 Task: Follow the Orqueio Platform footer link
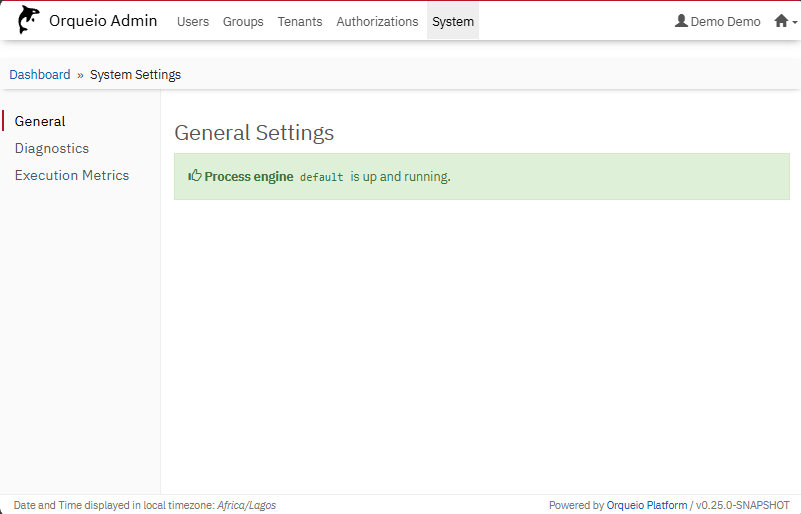coord(647,505)
